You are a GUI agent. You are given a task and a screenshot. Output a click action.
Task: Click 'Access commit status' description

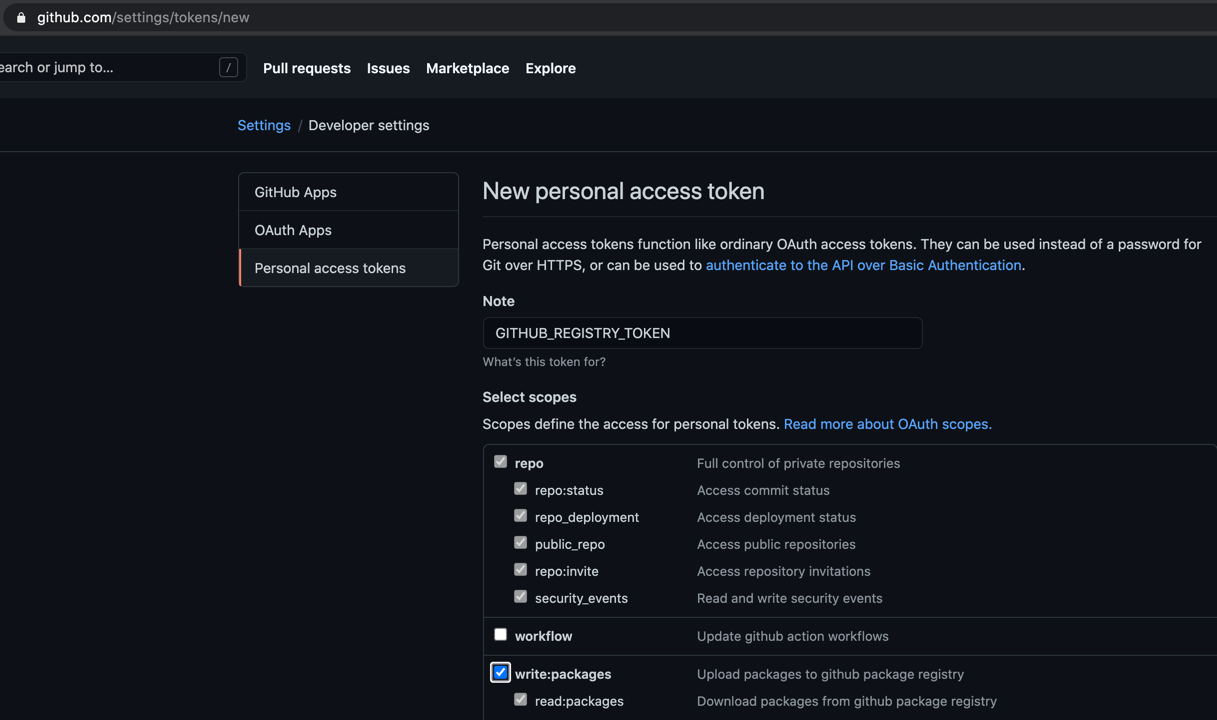pos(763,490)
